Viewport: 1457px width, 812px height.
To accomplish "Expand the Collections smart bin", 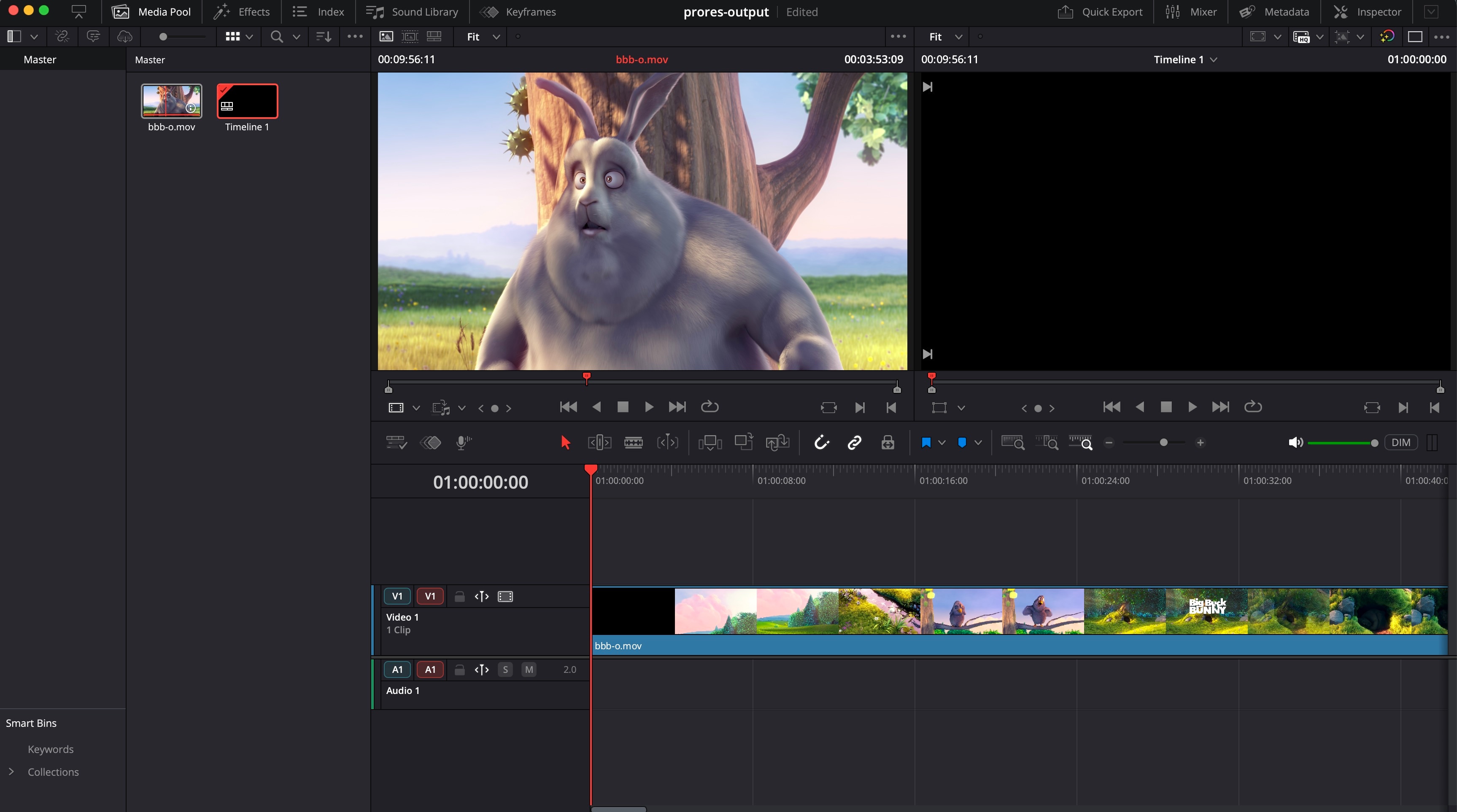I will click(x=11, y=771).
